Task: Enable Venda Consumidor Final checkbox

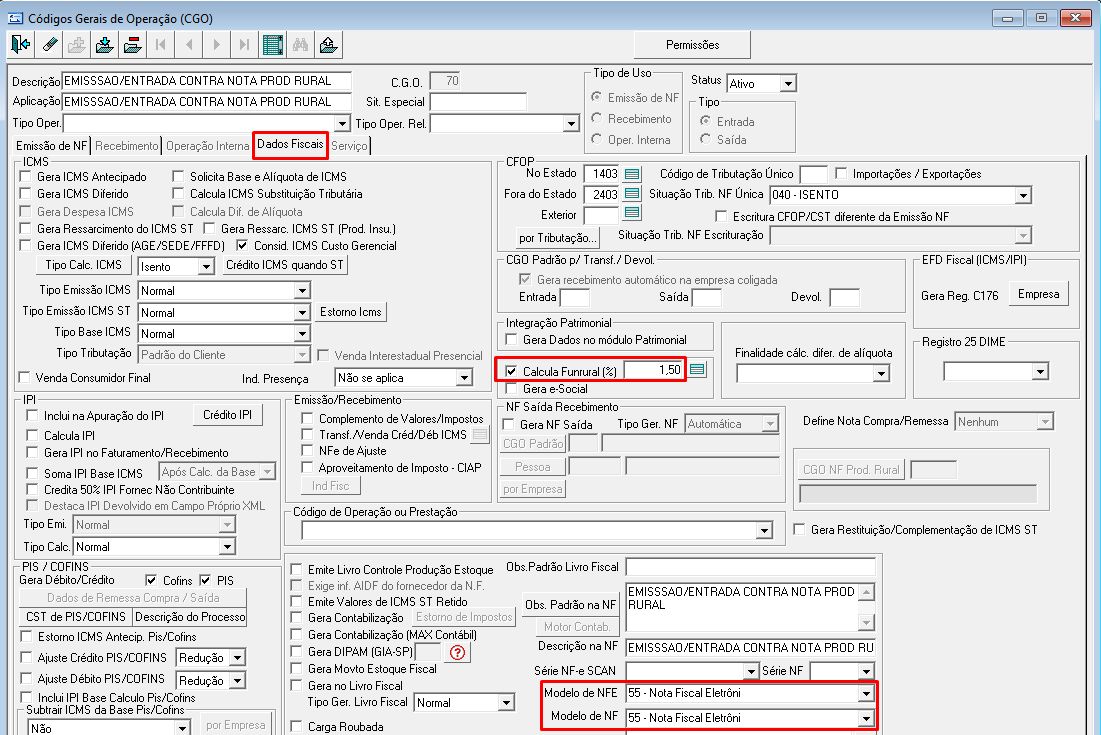Action: pyautogui.click(x=25, y=378)
